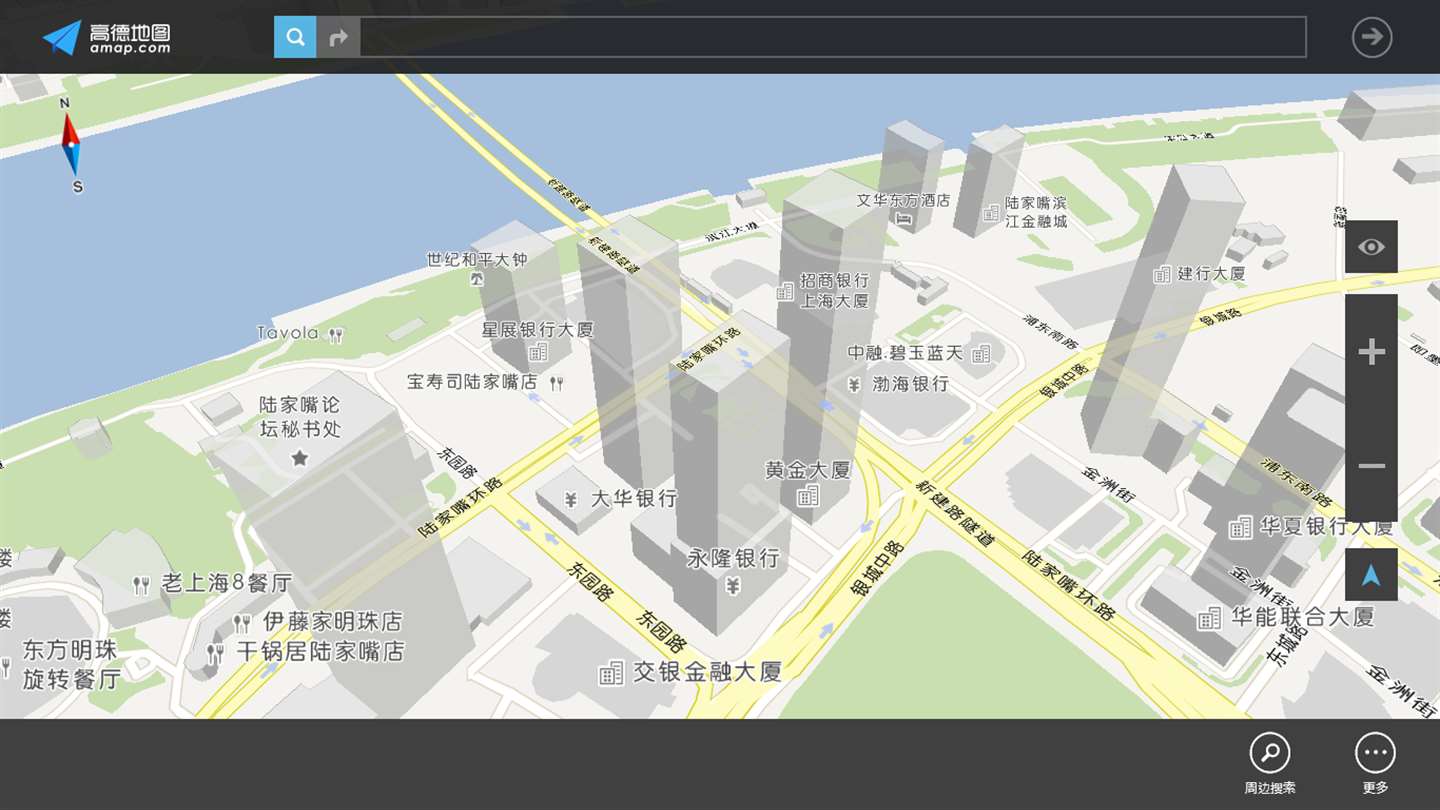Select the 建行大厦 label
This screenshot has width=1440, height=810.
coord(1211,273)
